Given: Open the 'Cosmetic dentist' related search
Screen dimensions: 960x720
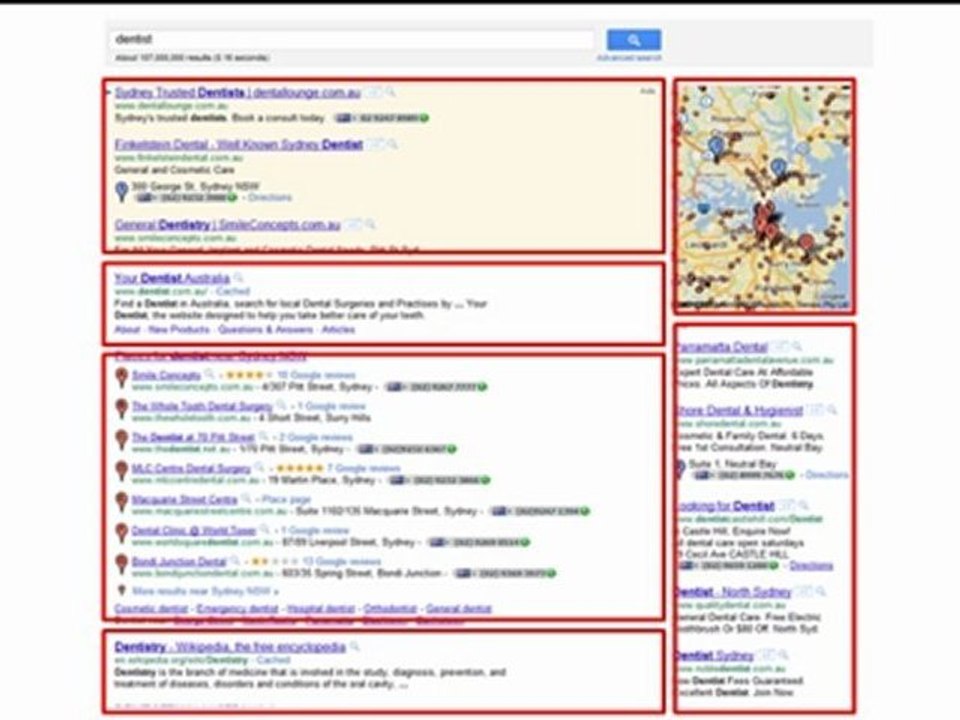Looking at the screenshot, I should tap(151, 609).
